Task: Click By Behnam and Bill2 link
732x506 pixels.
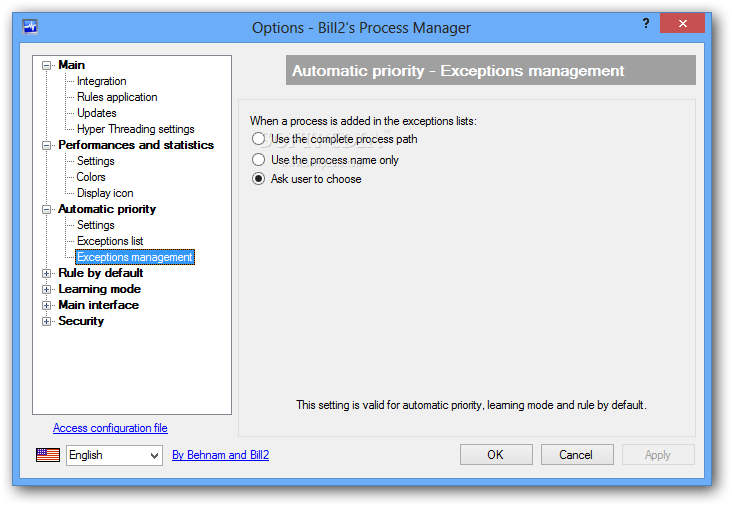Action: (x=220, y=455)
